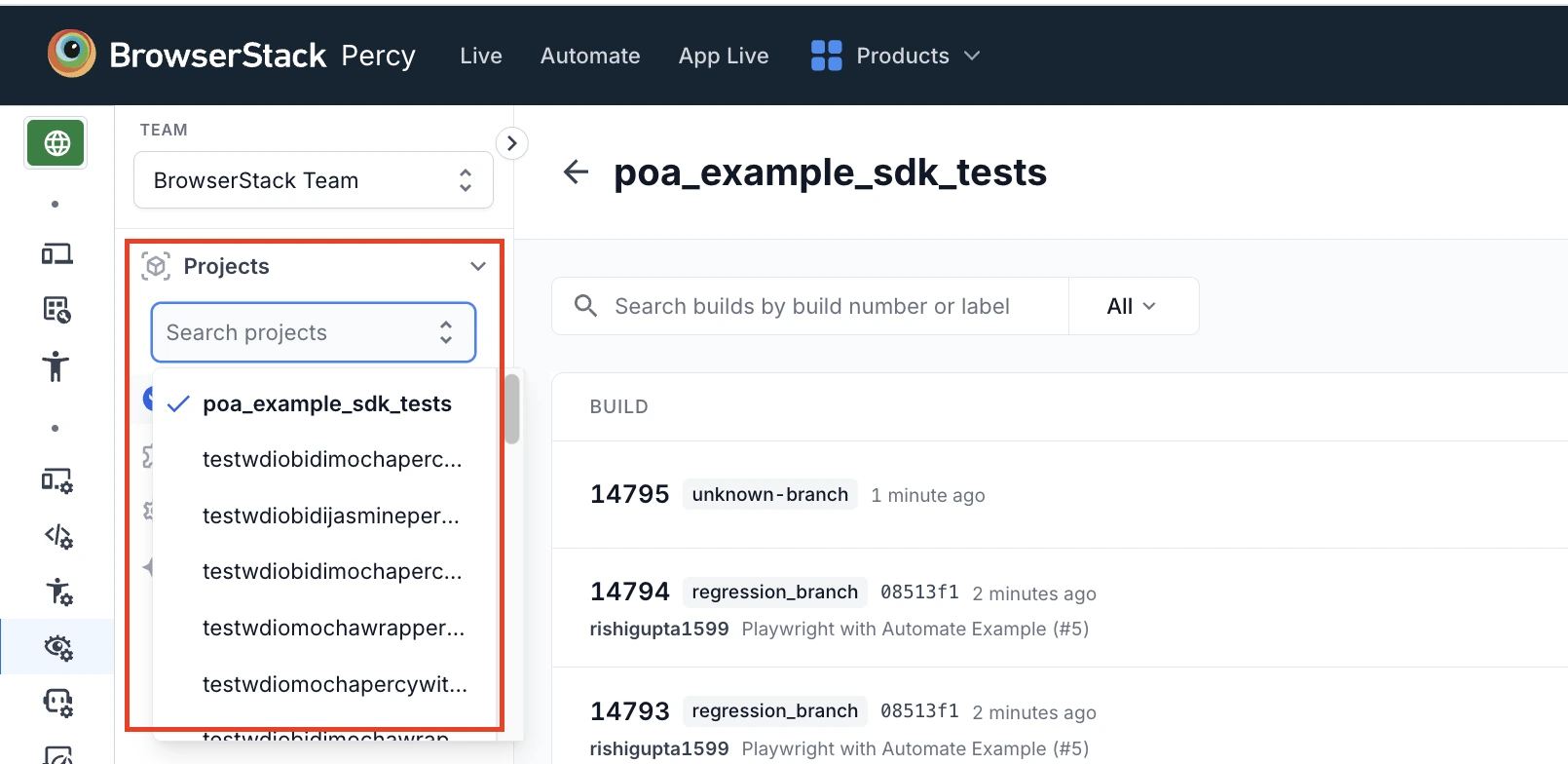Click the project list scrollbar thumb

(x=512, y=409)
